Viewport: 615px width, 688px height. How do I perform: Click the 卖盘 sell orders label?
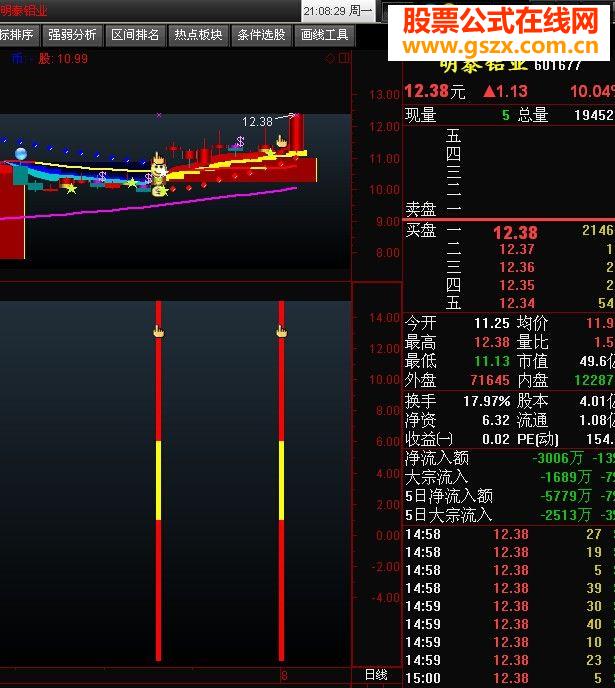coord(420,209)
